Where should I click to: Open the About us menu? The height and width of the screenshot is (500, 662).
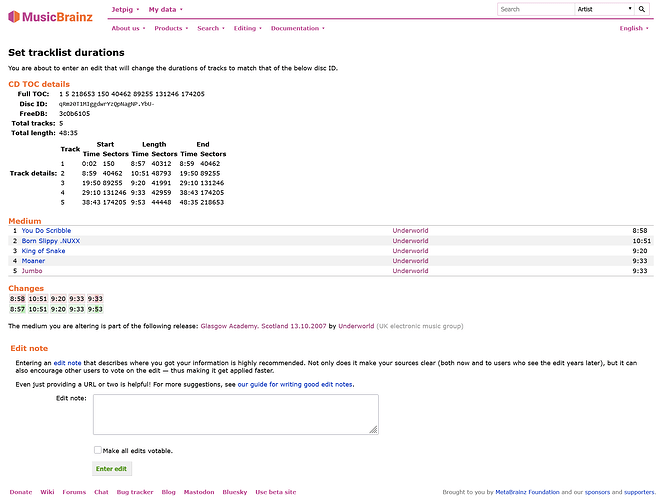tap(128, 29)
